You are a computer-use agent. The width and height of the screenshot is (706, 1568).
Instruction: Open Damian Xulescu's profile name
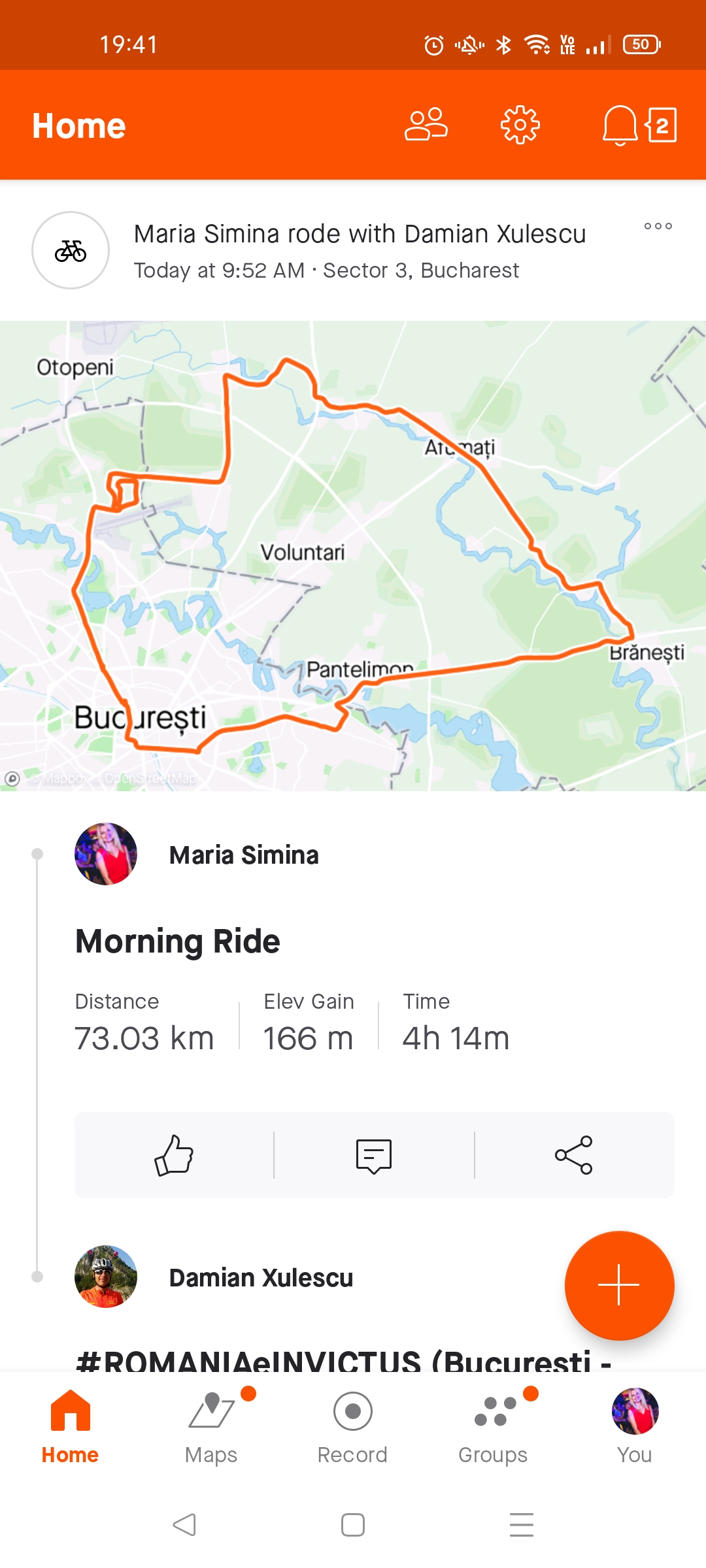point(261,1278)
